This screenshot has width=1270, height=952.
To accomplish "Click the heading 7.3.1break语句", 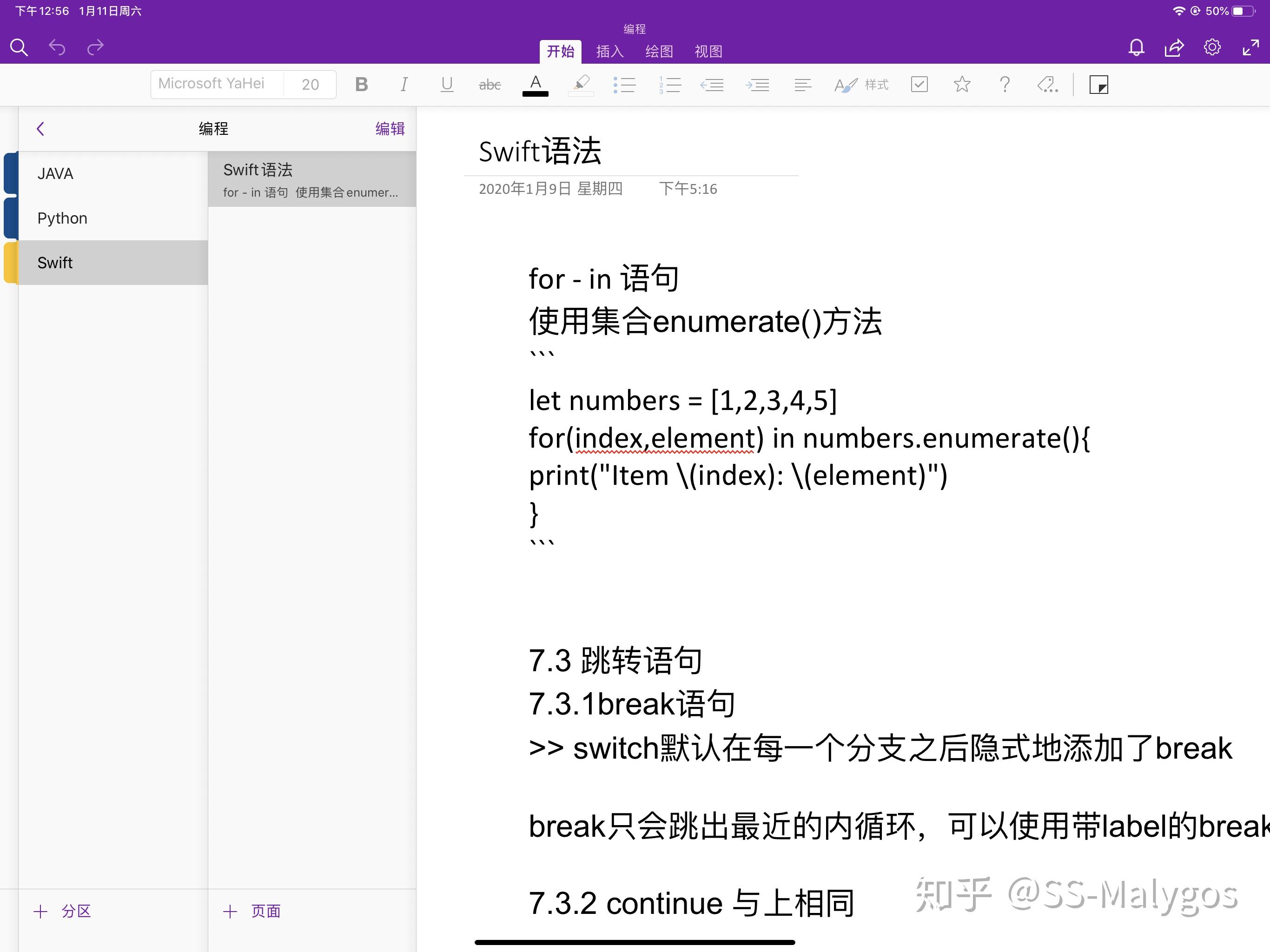I will point(632,704).
